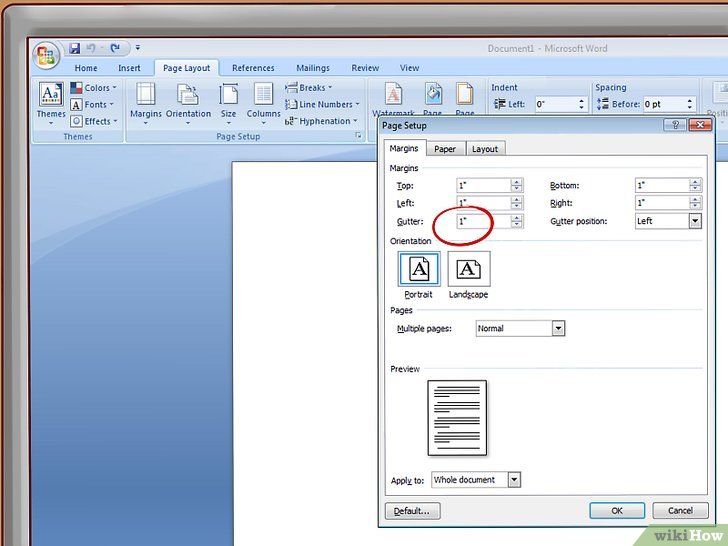Open the Page Layout ribbon tab
The image size is (728, 546).
tap(186, 68)
